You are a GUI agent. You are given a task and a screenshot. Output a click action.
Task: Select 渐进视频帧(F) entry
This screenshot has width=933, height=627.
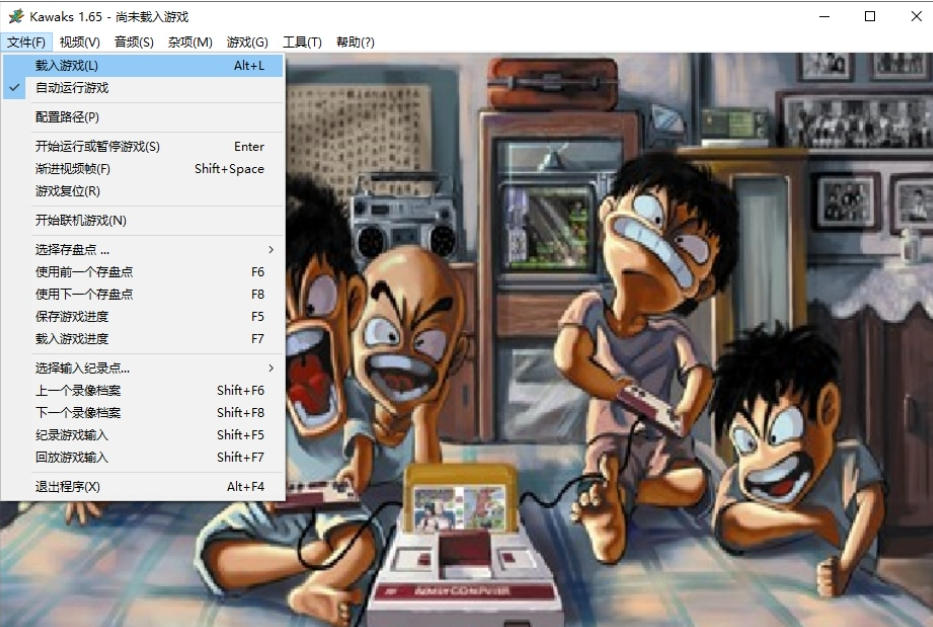click(x=143, y=169)
